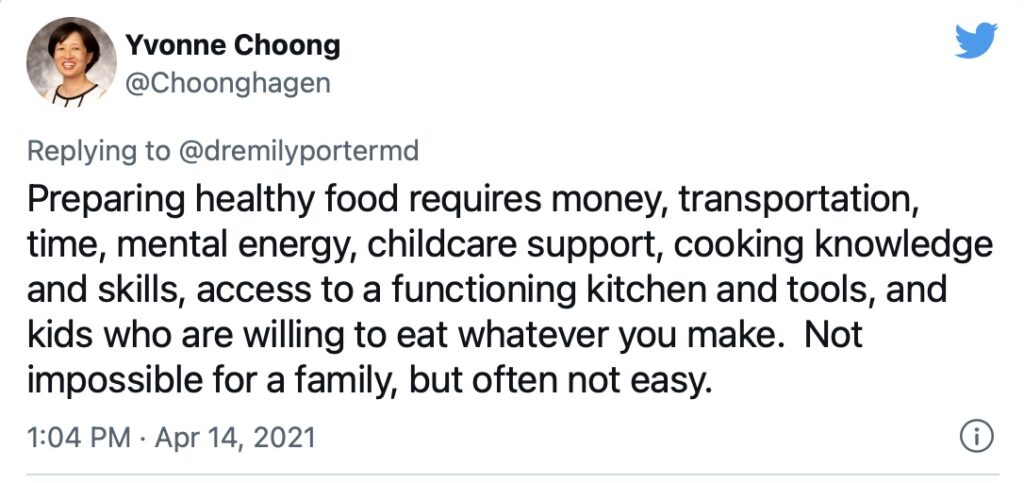Click the Twitter bird logo
This screenshot has width=1024, height=483.
[976, 41]
